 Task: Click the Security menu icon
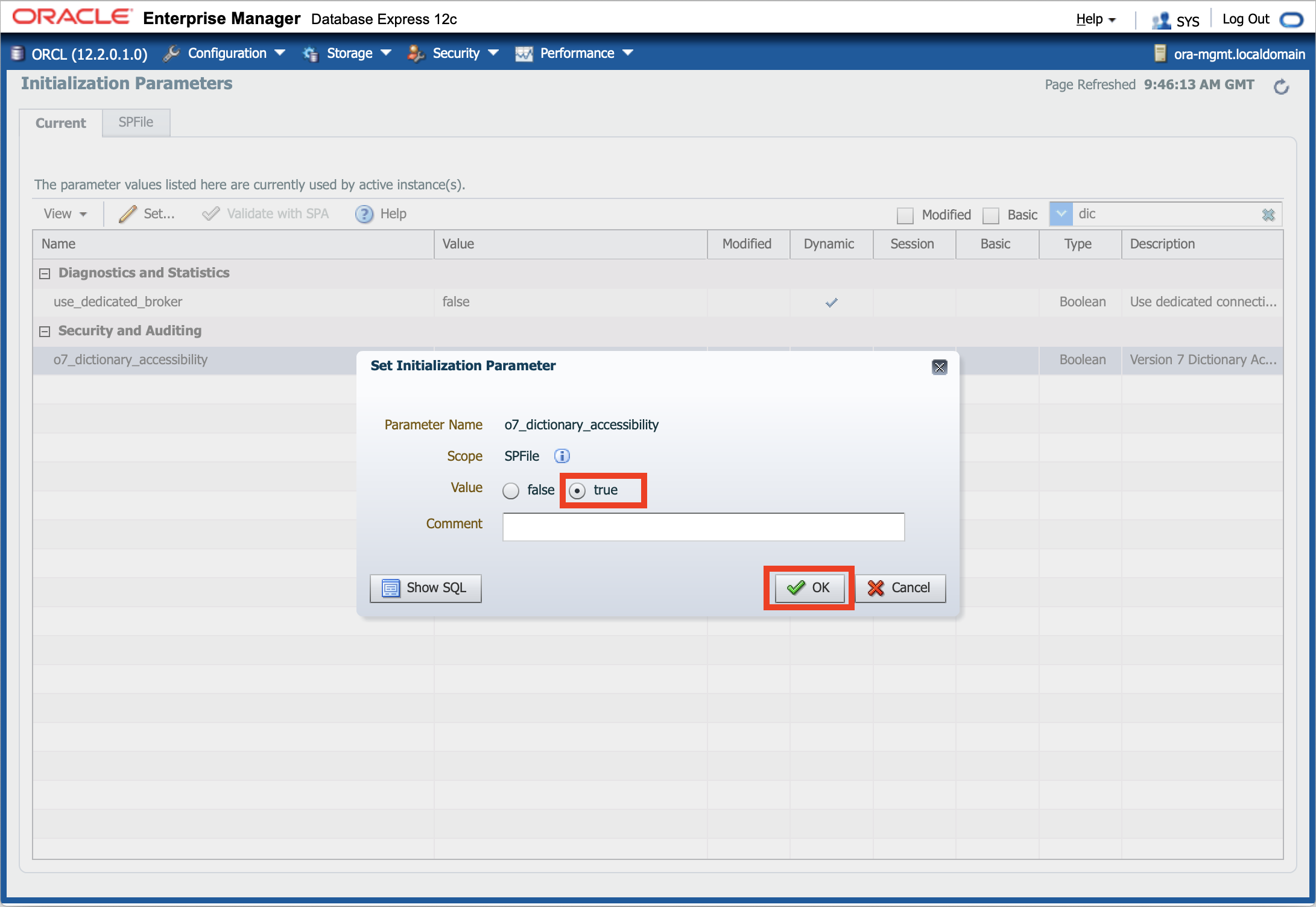[416, 54]
